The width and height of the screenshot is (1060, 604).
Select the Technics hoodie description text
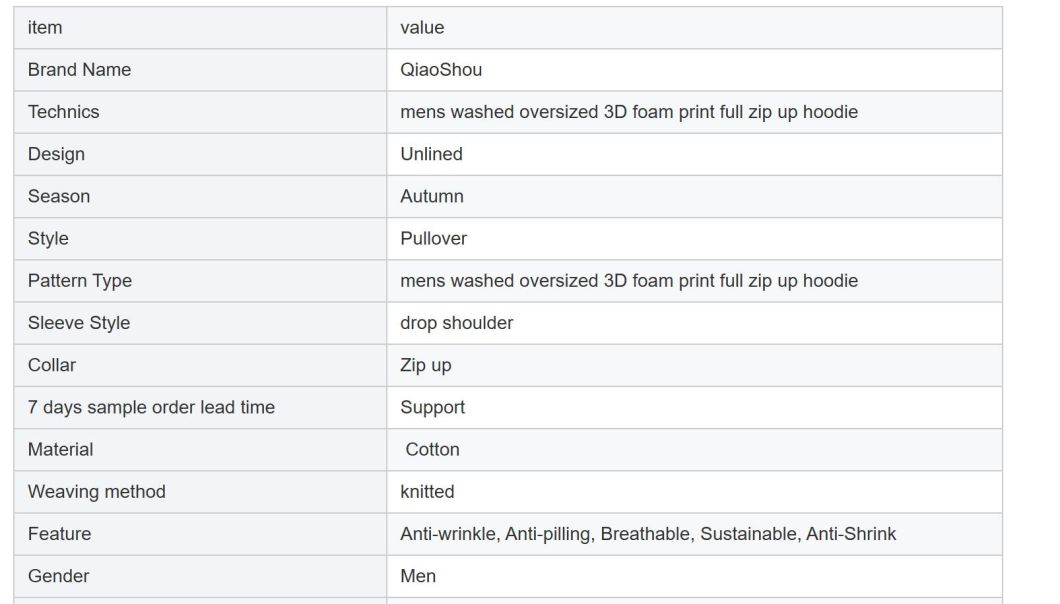[629, 112]
